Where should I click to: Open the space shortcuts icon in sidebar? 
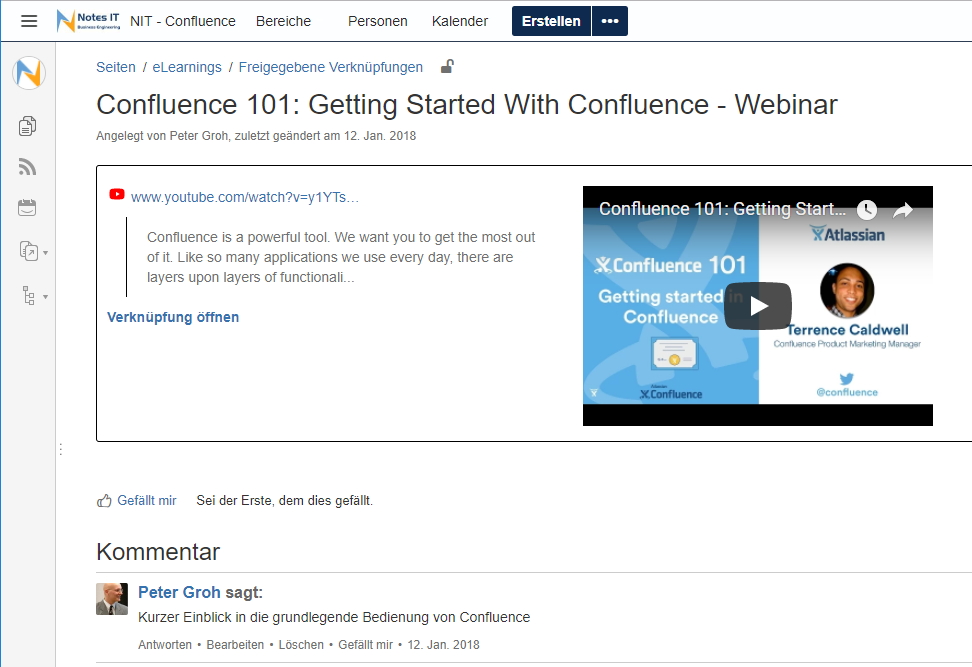(x=29, y=251)
